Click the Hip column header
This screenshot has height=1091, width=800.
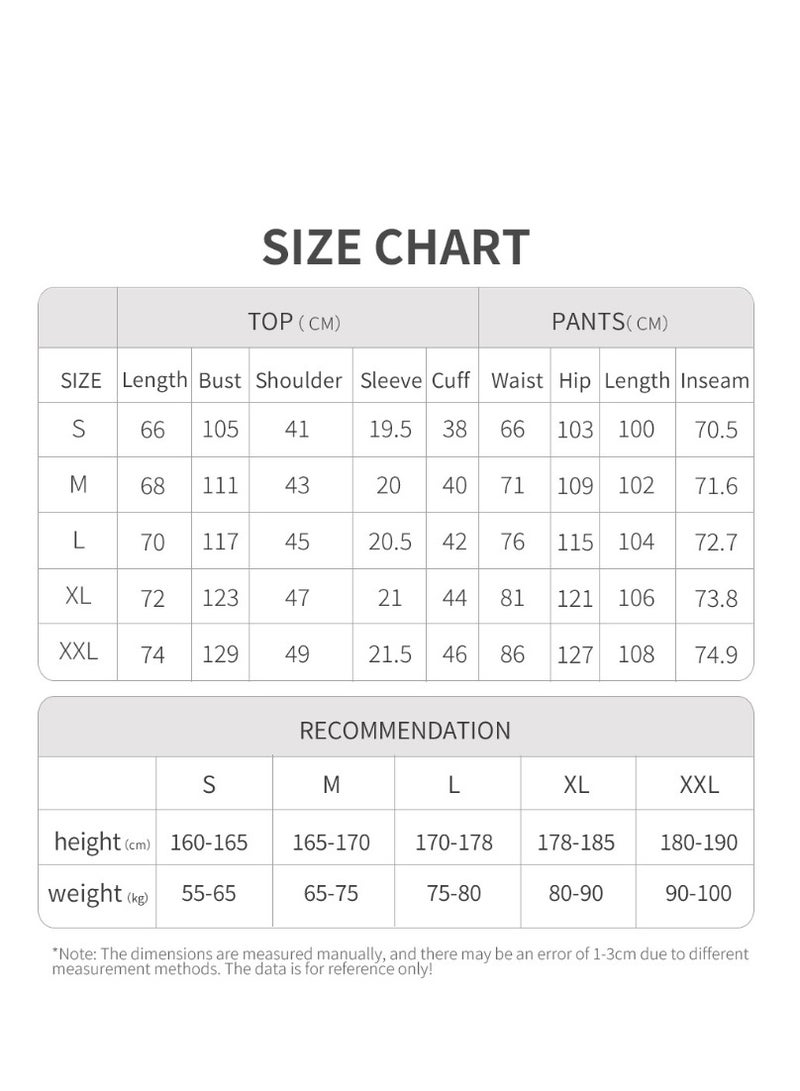click(575, 381)
